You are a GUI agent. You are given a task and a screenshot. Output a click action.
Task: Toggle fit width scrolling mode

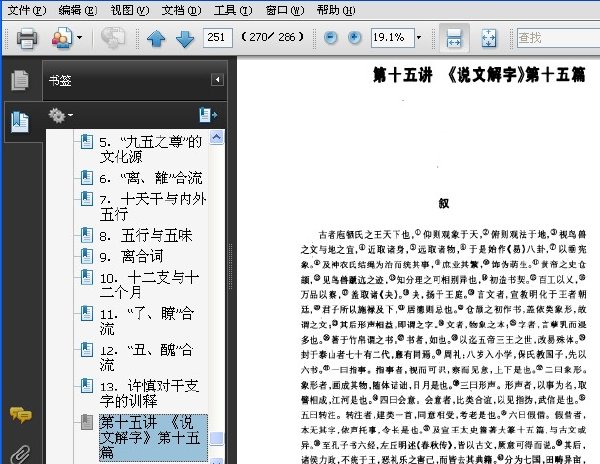point(454,38)
